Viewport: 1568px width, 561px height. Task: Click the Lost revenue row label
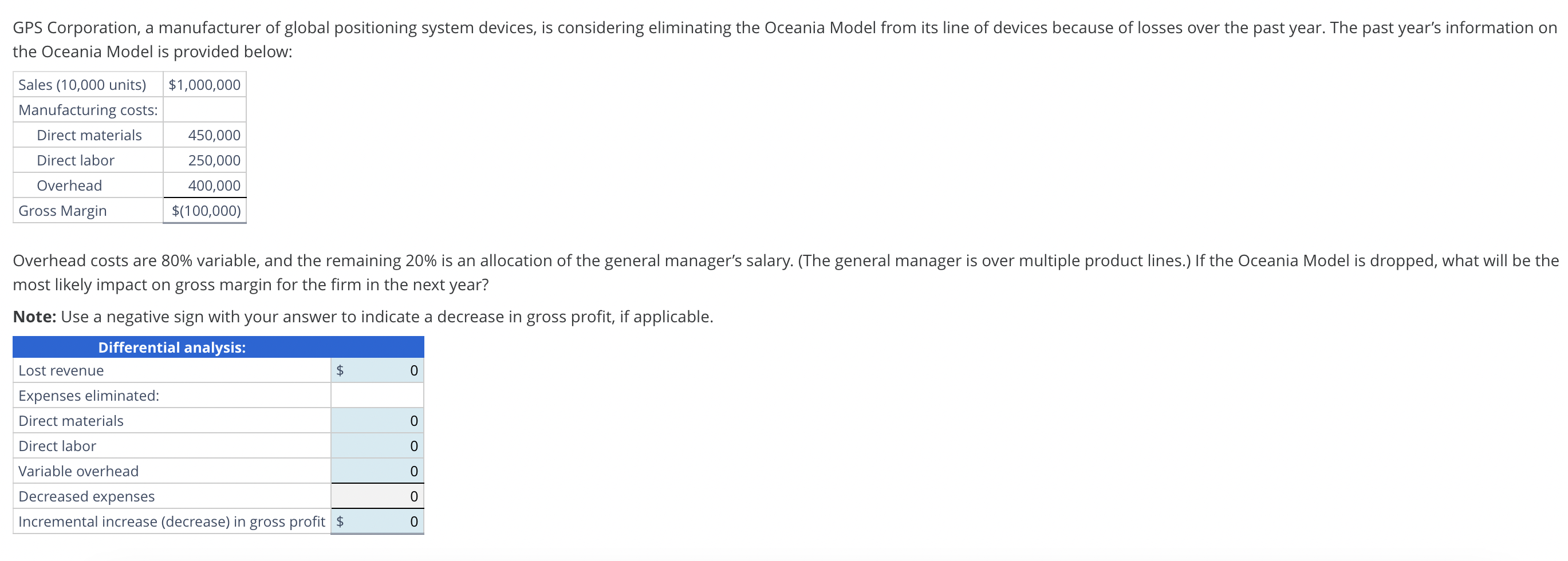pos(61,369)
